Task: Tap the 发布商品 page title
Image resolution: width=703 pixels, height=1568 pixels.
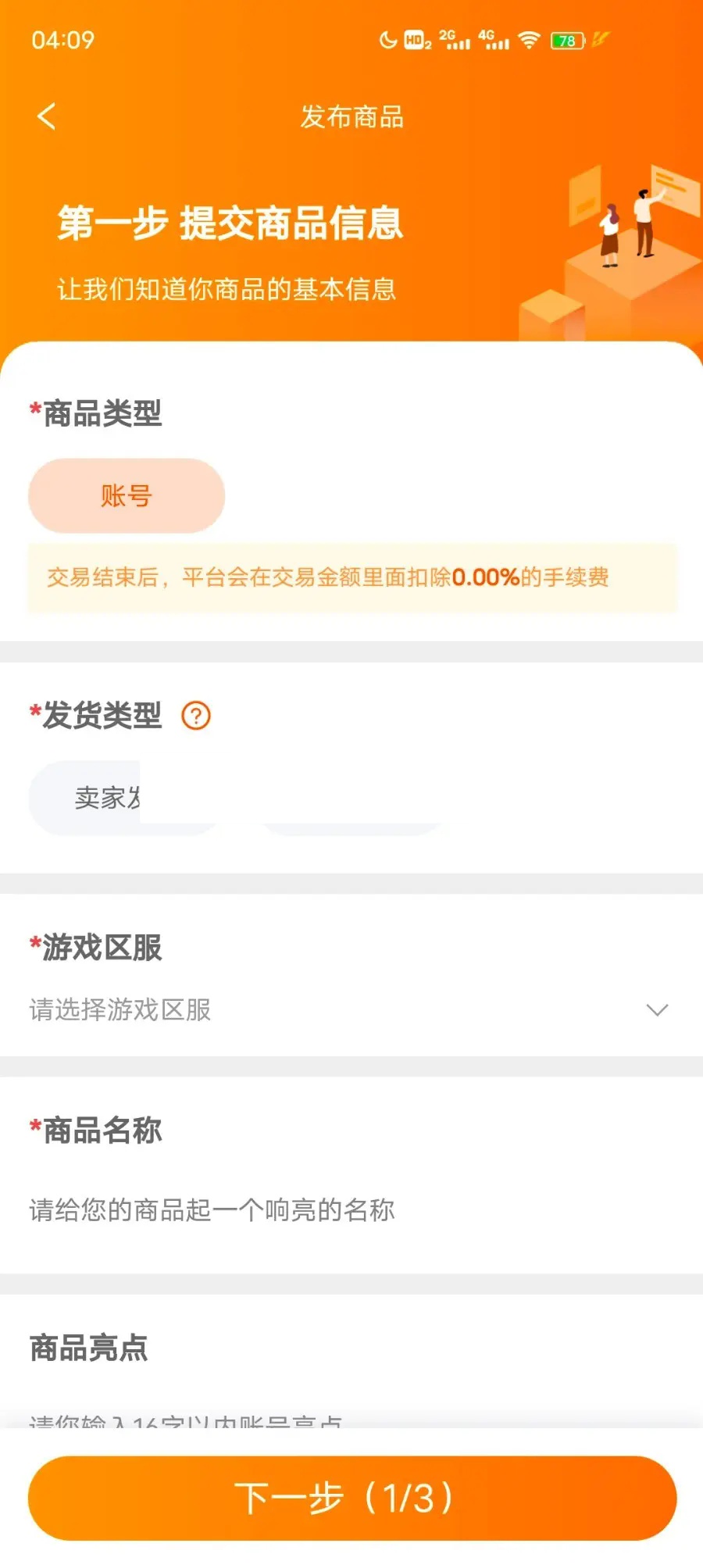Action: point(352,116)
